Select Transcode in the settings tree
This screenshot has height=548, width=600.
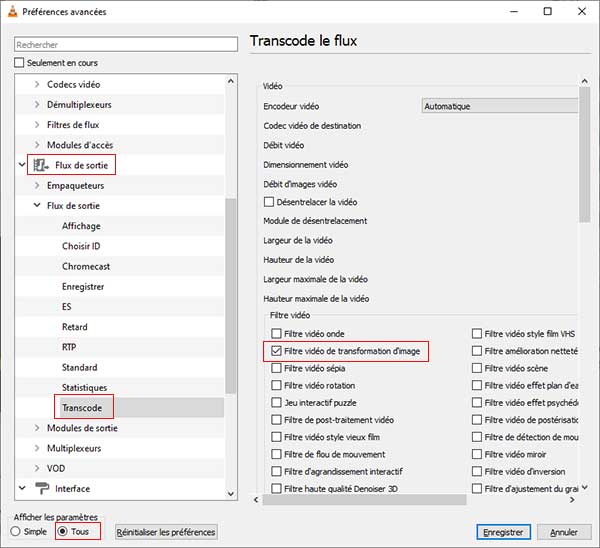pos(82,408)
